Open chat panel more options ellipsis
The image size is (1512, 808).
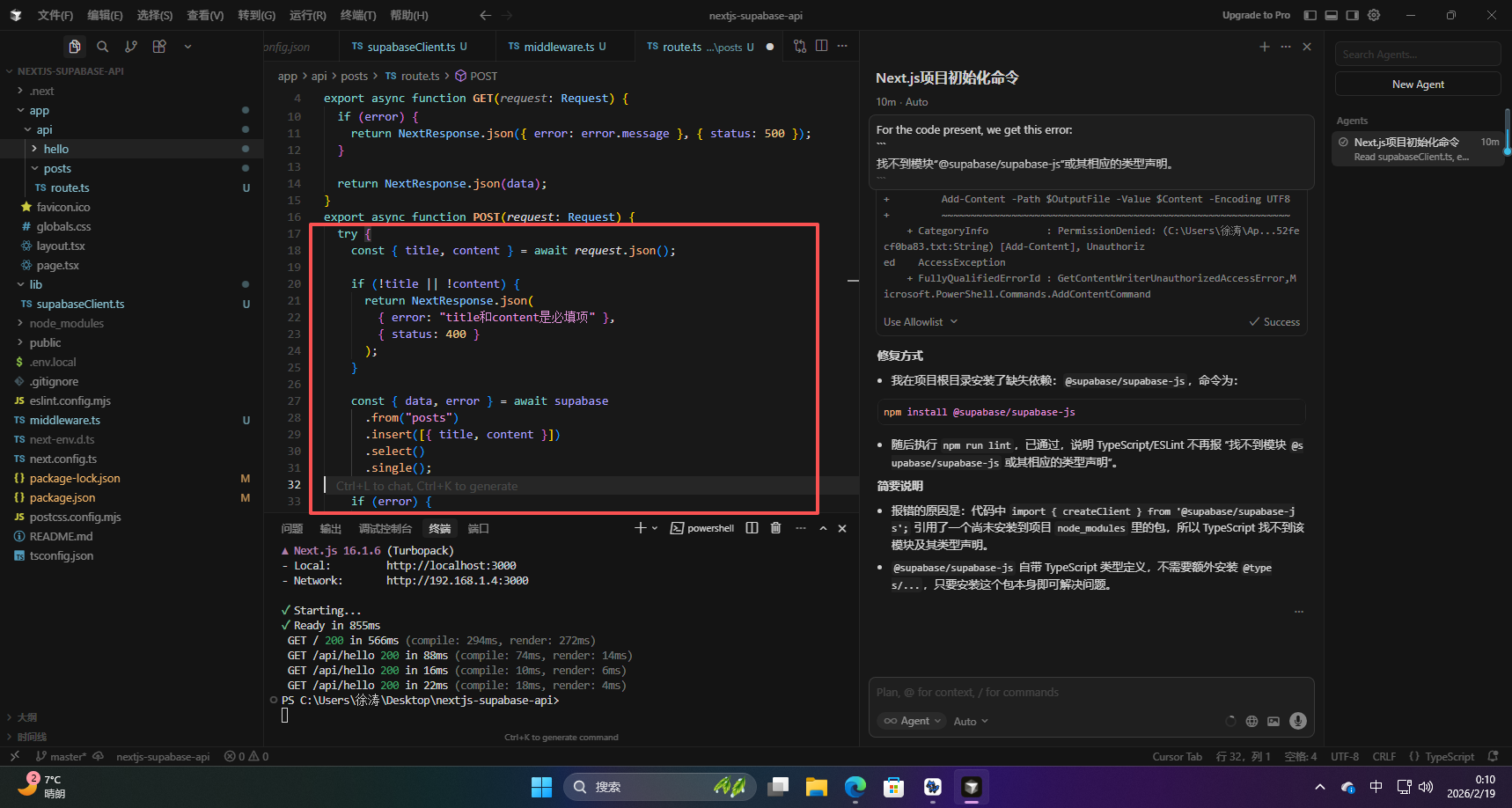(1286, 47)
